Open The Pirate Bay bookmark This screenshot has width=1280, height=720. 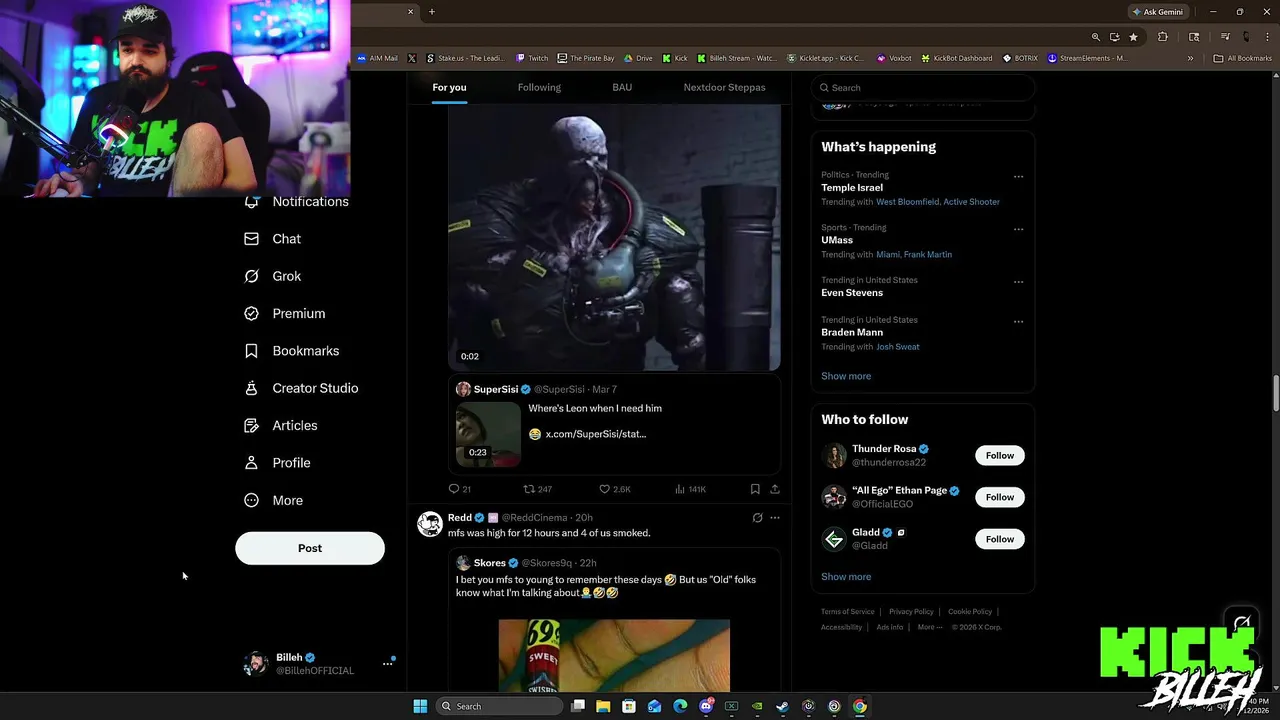pyautogui.click(x=586, y=58)
